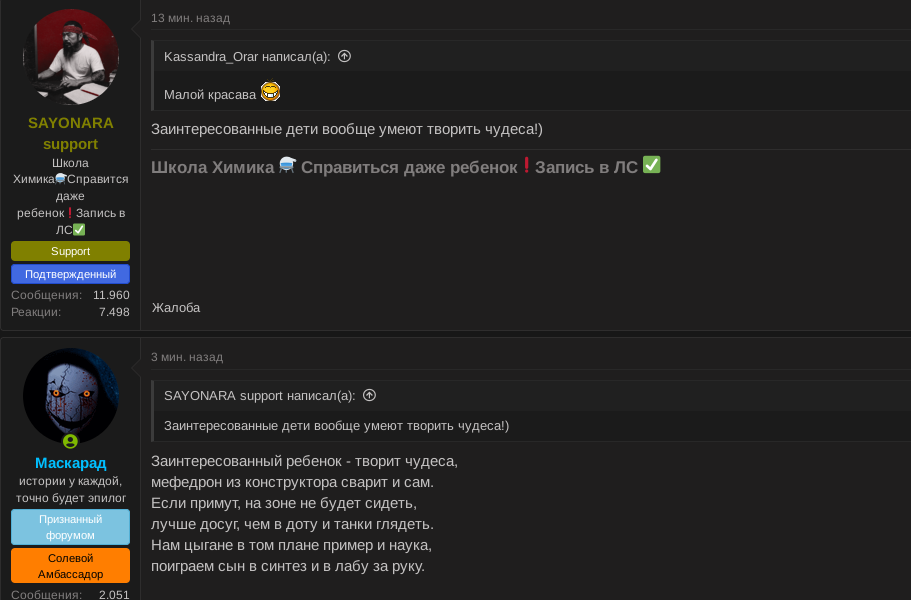
Task: Report the post via the Жалоба link
Action: click(x=176, y=307)
